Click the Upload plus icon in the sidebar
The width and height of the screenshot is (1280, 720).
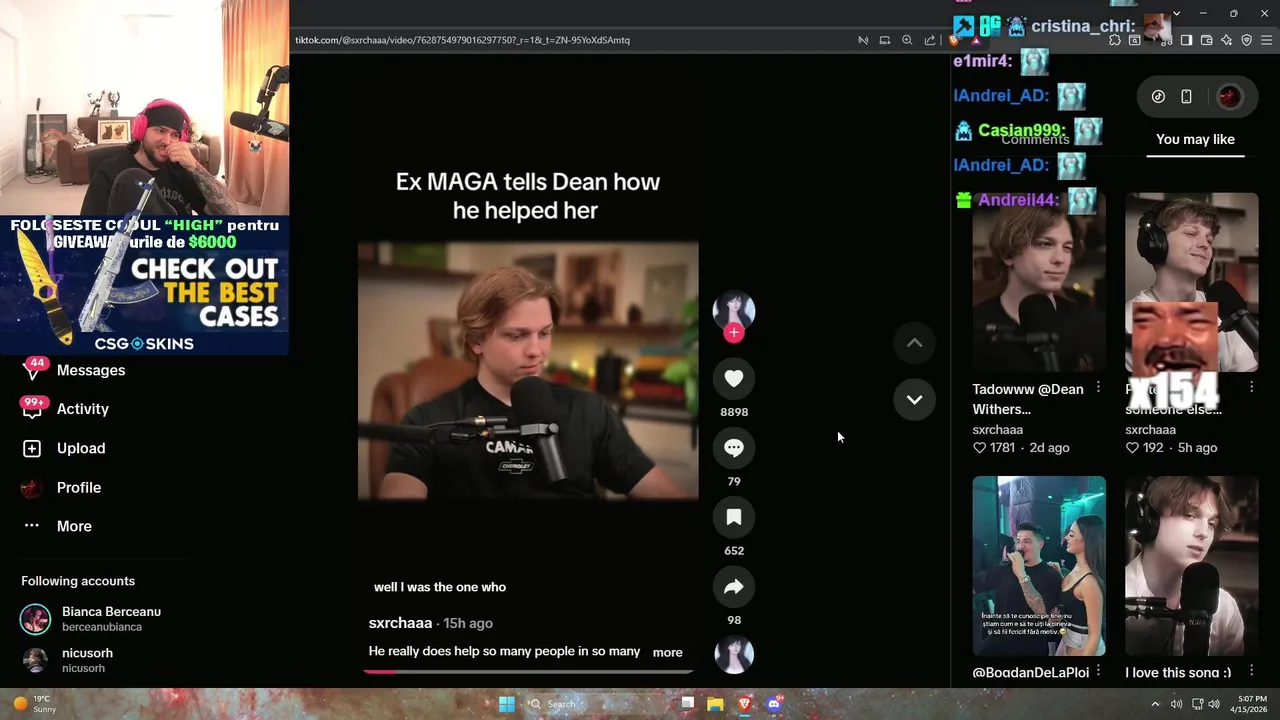click(32, 448)
